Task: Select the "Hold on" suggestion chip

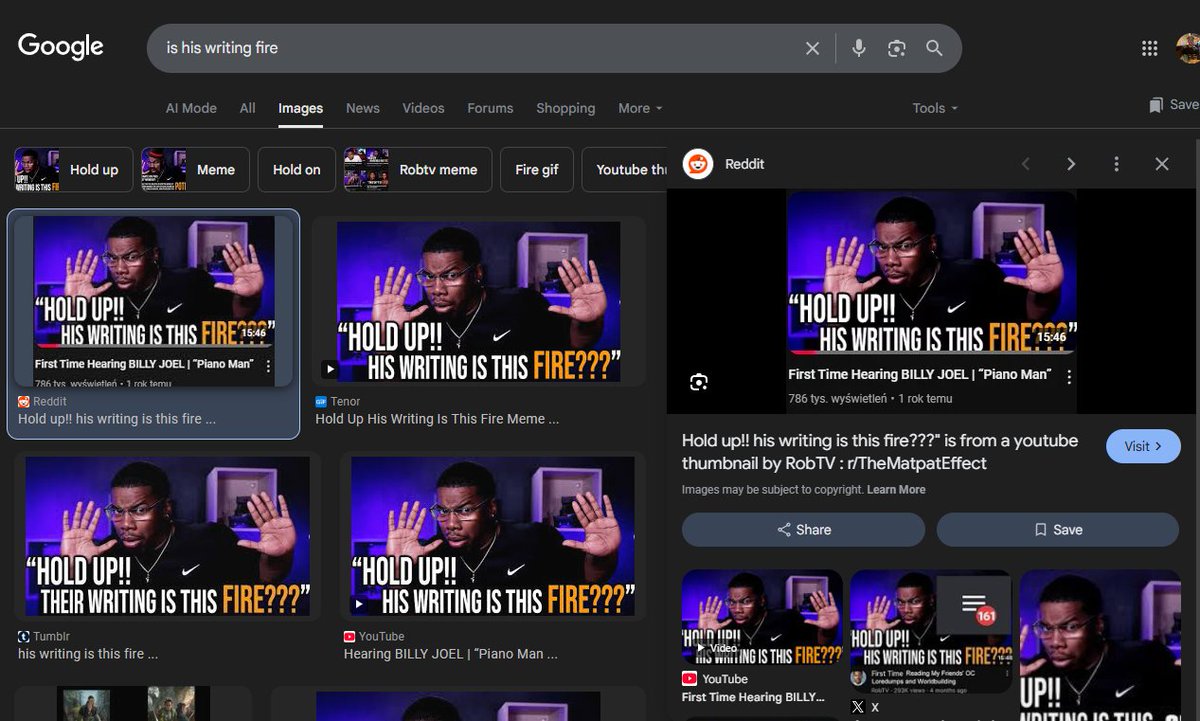Action: click(x=296, y=170)
